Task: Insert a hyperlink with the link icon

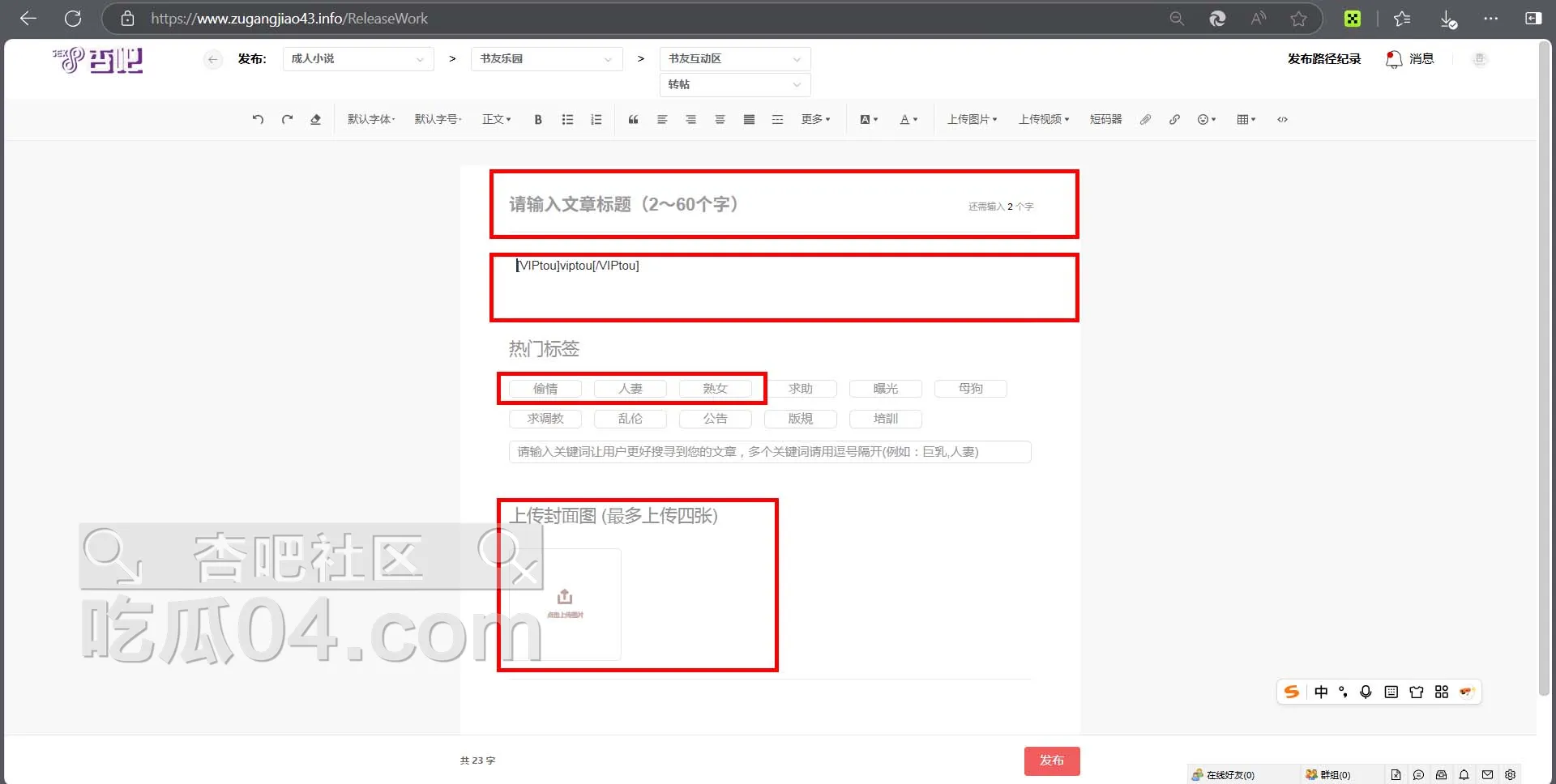Action: [1174, 119]
